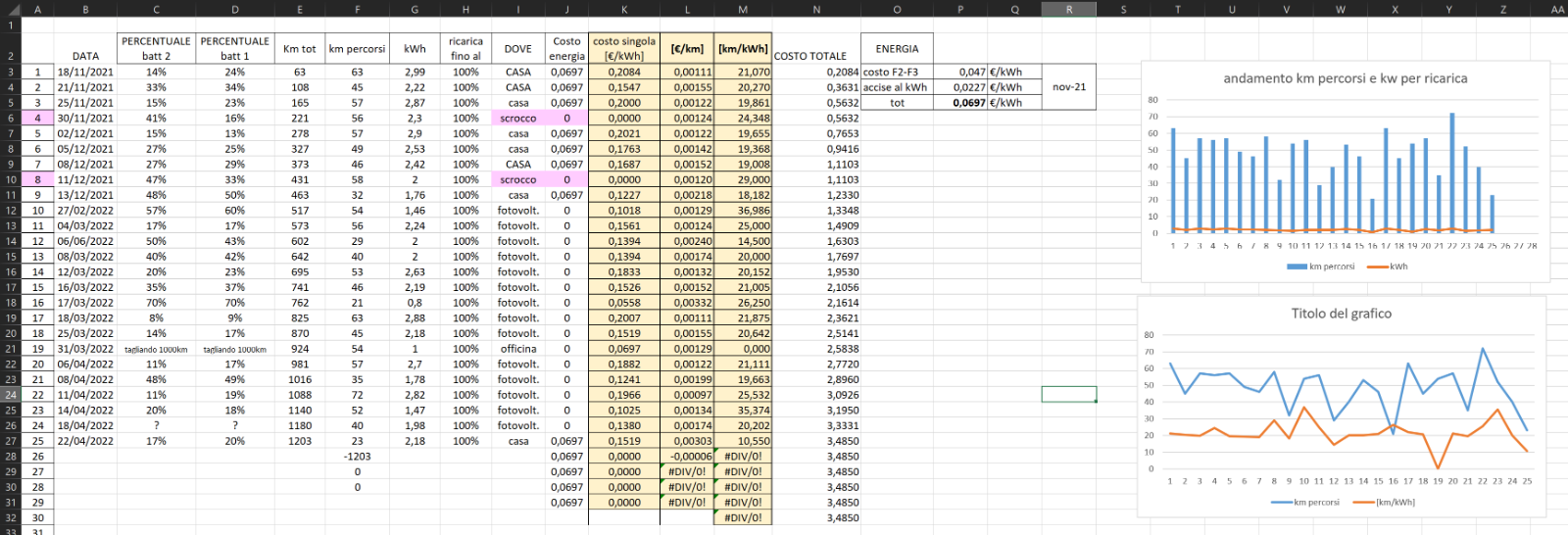The width and height of the screenshot is (1568, 535).
Task: Select the date cell 18/11/2021
Action: pos(85,73)
